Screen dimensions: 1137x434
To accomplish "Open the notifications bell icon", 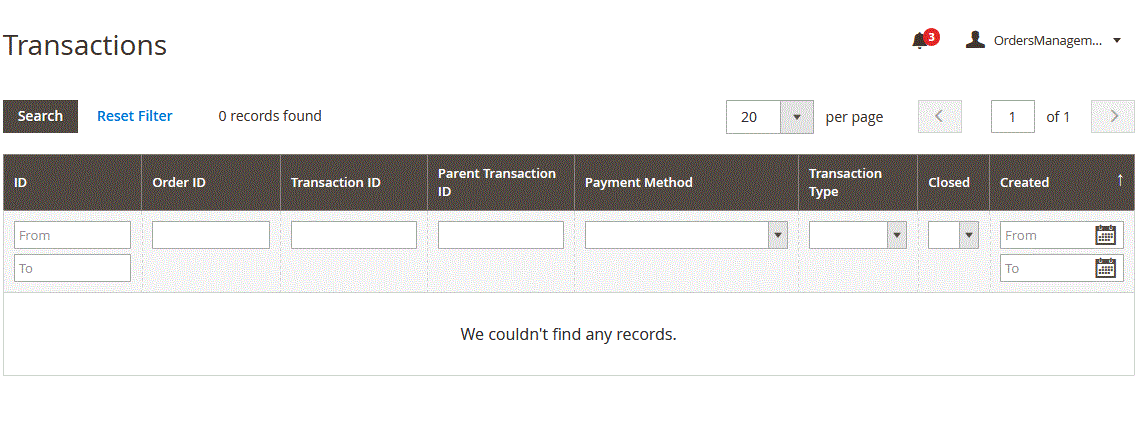I will pos(919,41).
